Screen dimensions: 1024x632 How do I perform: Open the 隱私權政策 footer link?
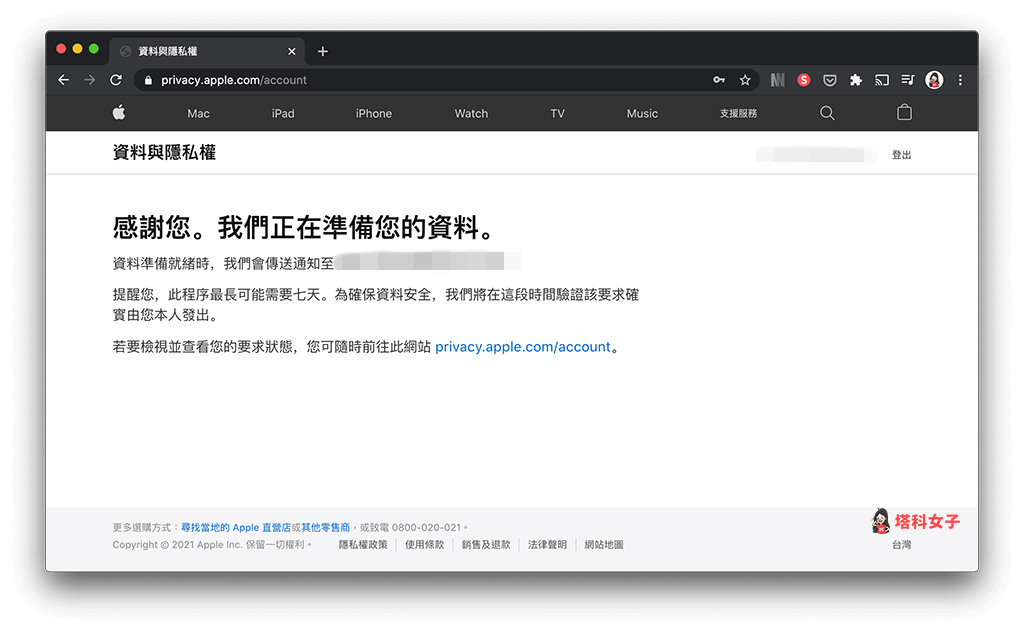[x=363, y=545]
